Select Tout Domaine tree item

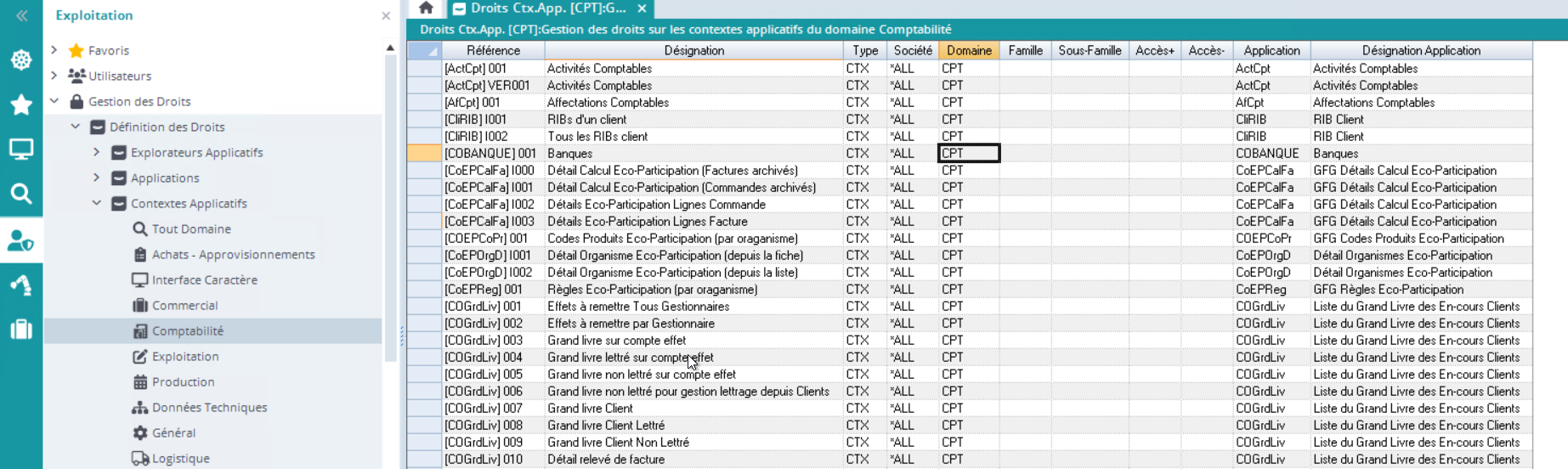(x=191, y=229)
